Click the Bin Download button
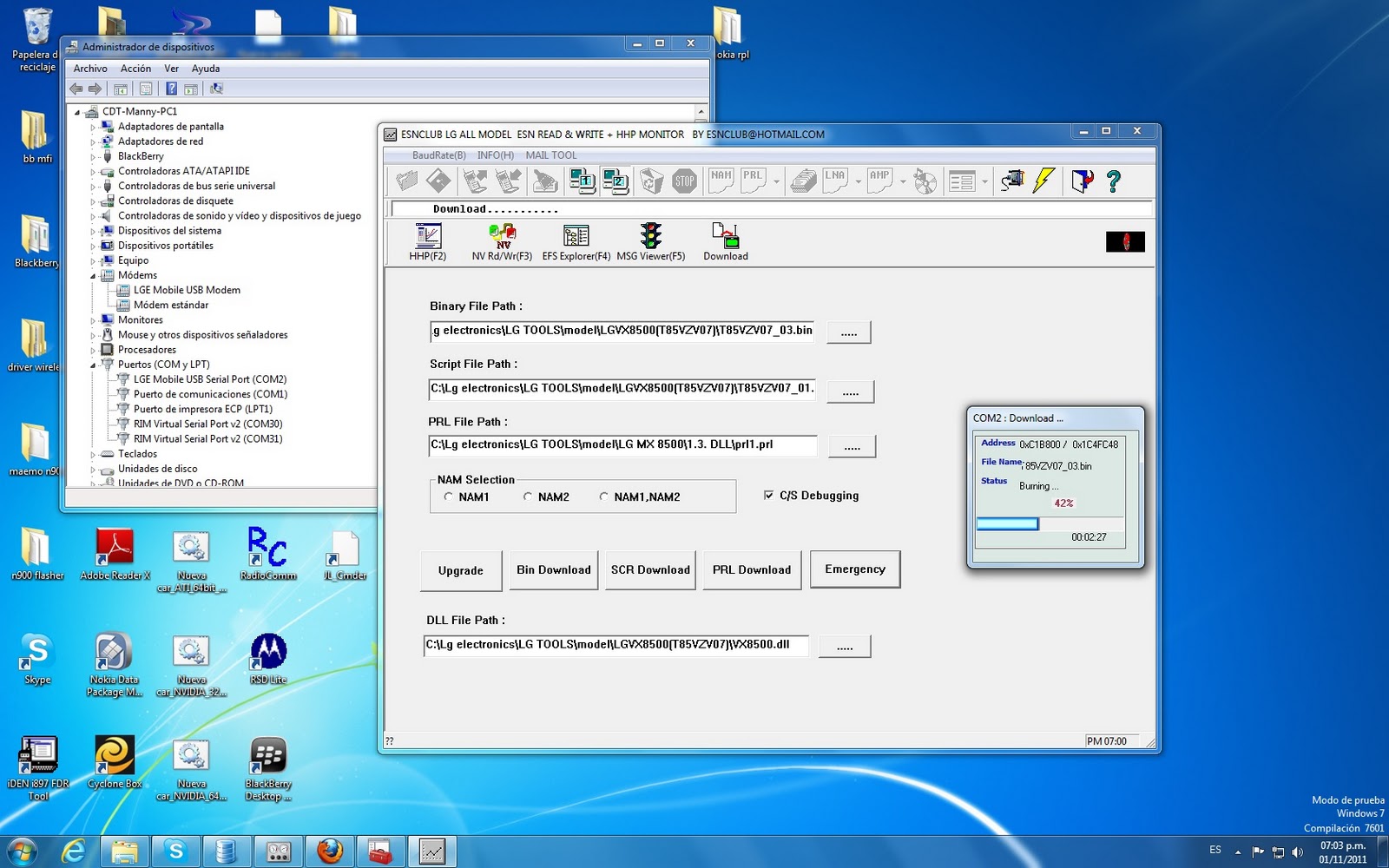Viewport: 1389px width, 868px height. pos(554,570)
